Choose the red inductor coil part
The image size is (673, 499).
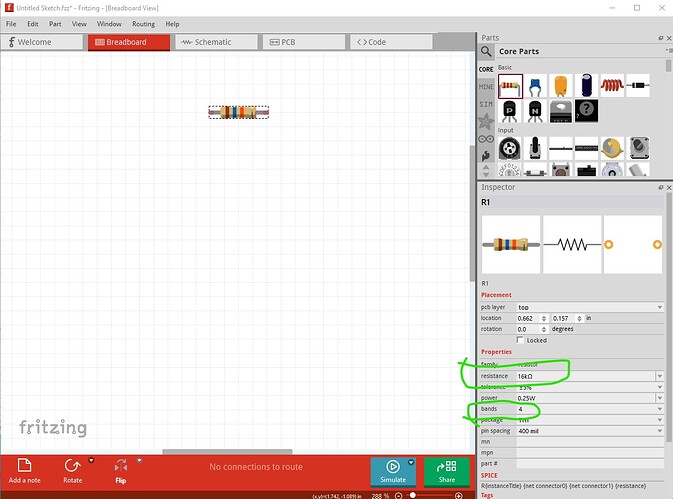click(611, 86)
